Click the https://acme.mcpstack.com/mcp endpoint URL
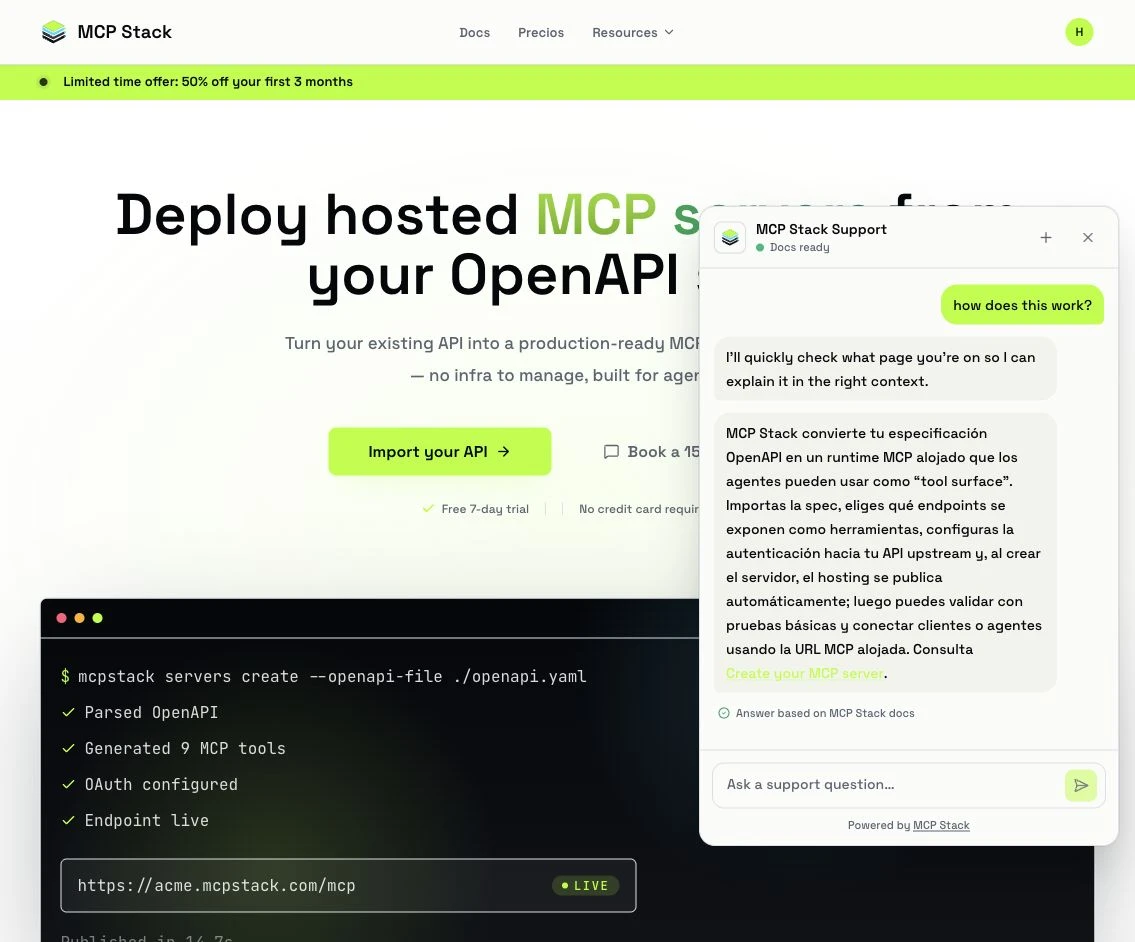1135x942 pixels. [x=216, y=886]
